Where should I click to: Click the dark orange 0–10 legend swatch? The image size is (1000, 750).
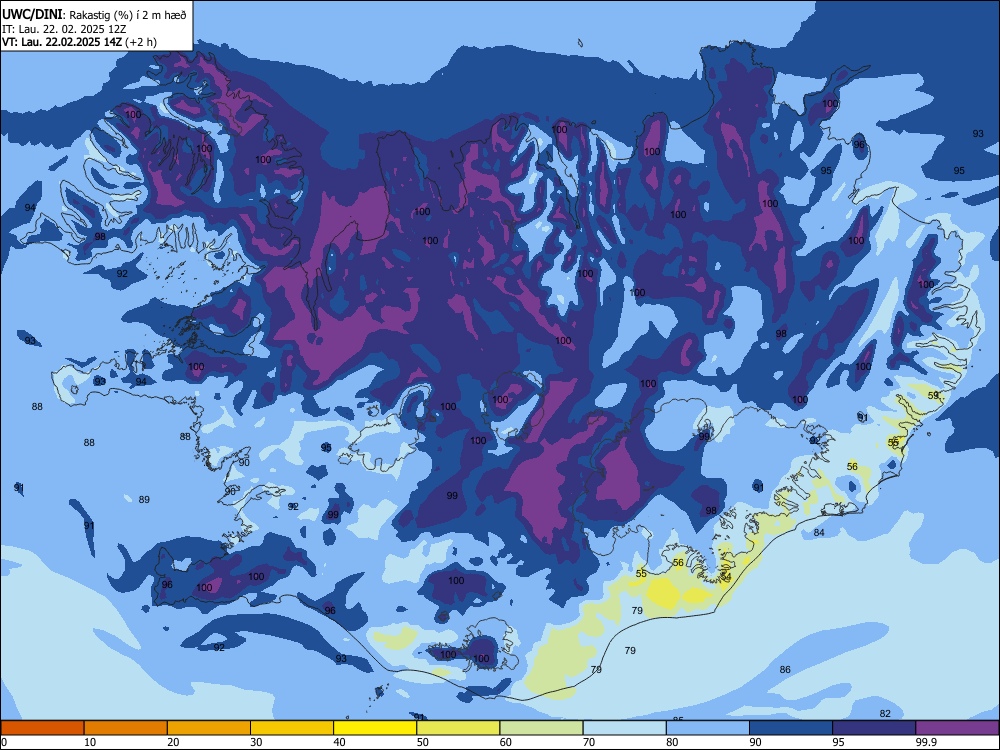[x=42, y=728]
